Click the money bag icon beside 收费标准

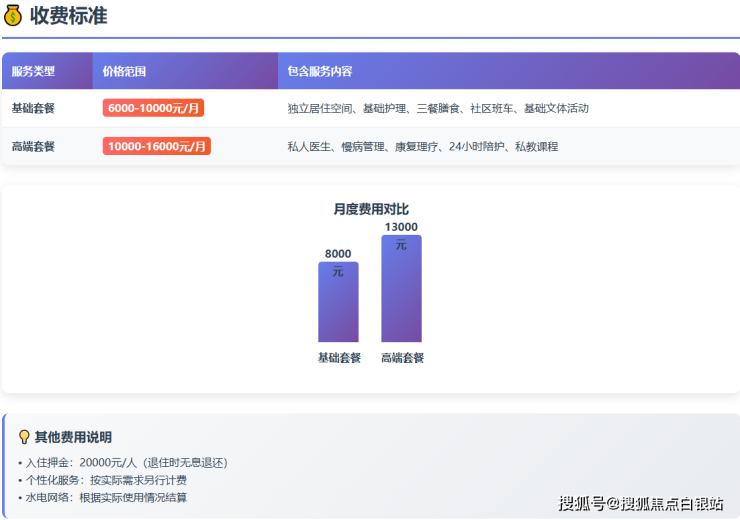[13, 16]
